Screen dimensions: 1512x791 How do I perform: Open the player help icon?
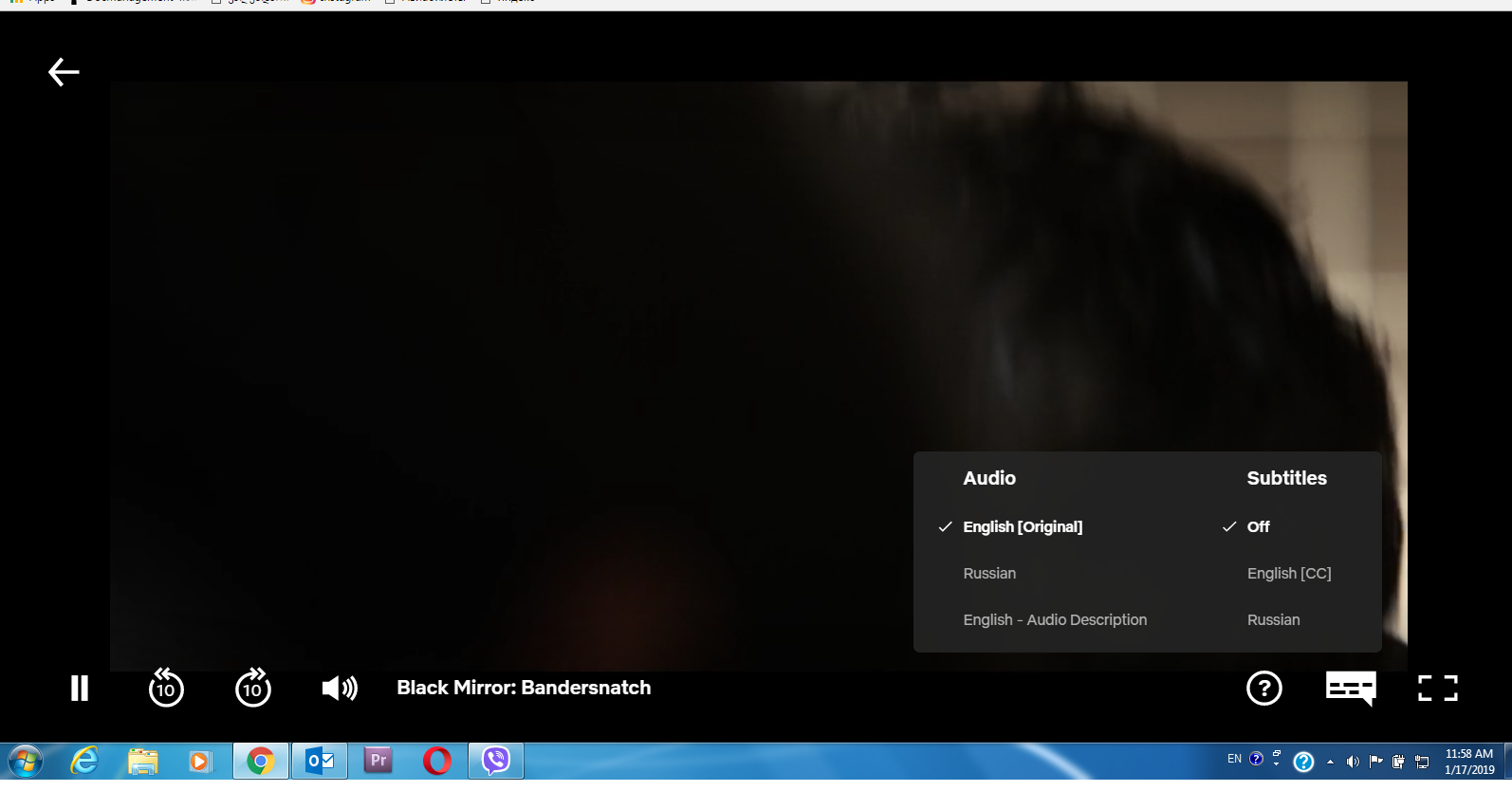click(x=1264, y=689)
